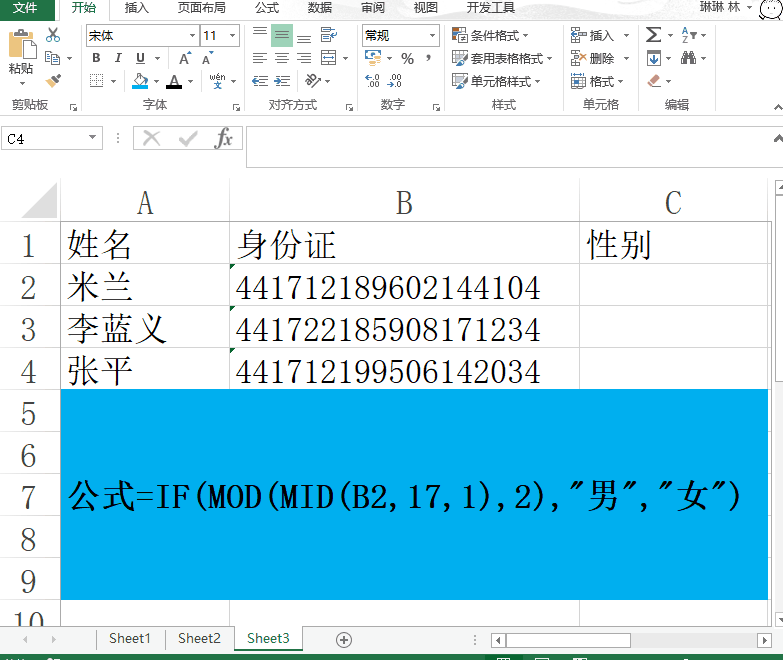Click the AutoSum sigma icon
The image size is (783, 660).
653,35
